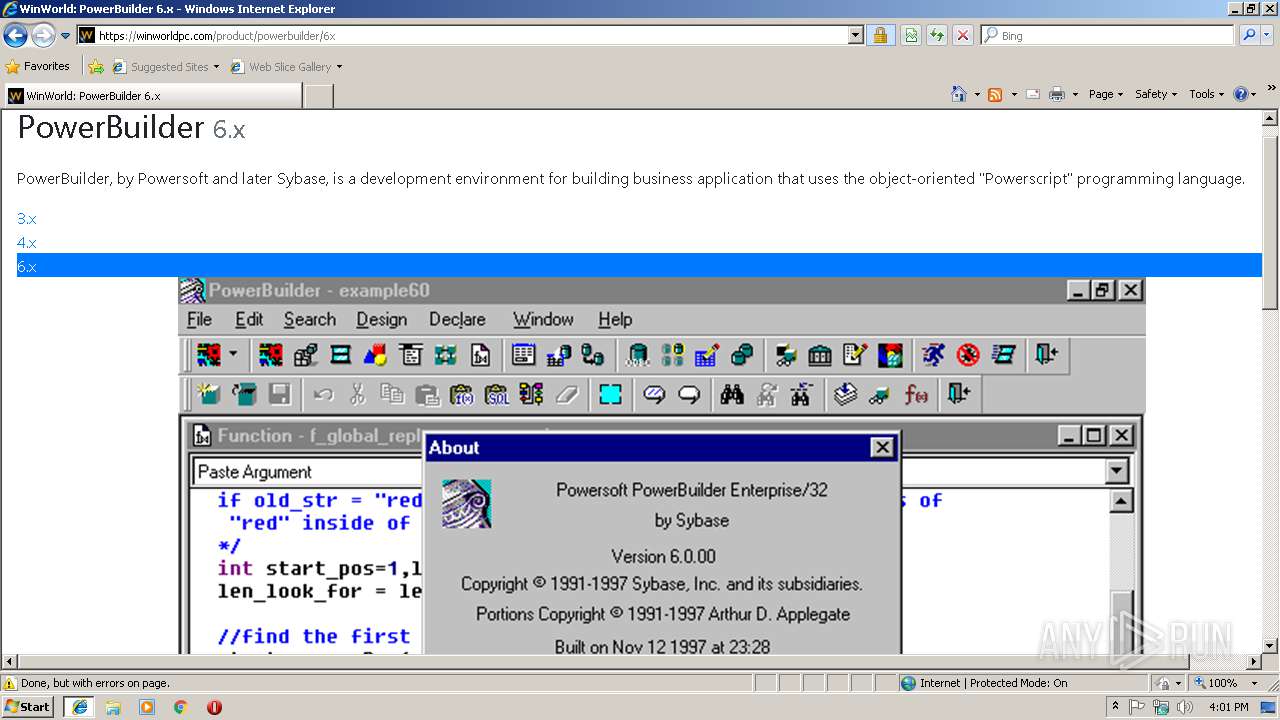Viewport: 1280px width, 720px height.
Task: Click the Forward navigation arrow
Action: click(43, 36)
